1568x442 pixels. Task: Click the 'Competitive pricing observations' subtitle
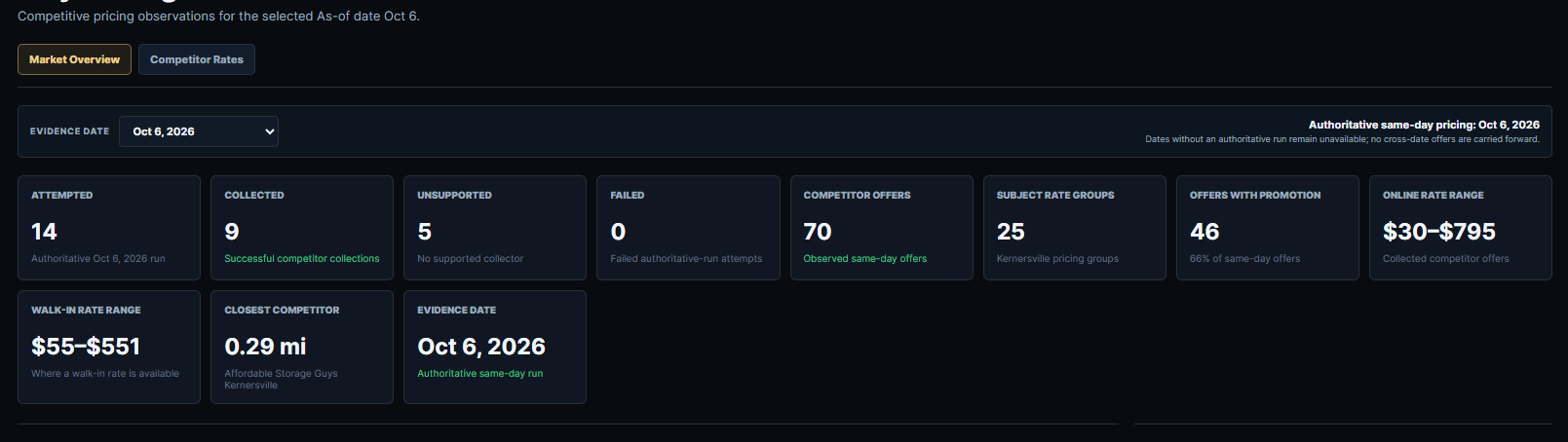[218, 17]
